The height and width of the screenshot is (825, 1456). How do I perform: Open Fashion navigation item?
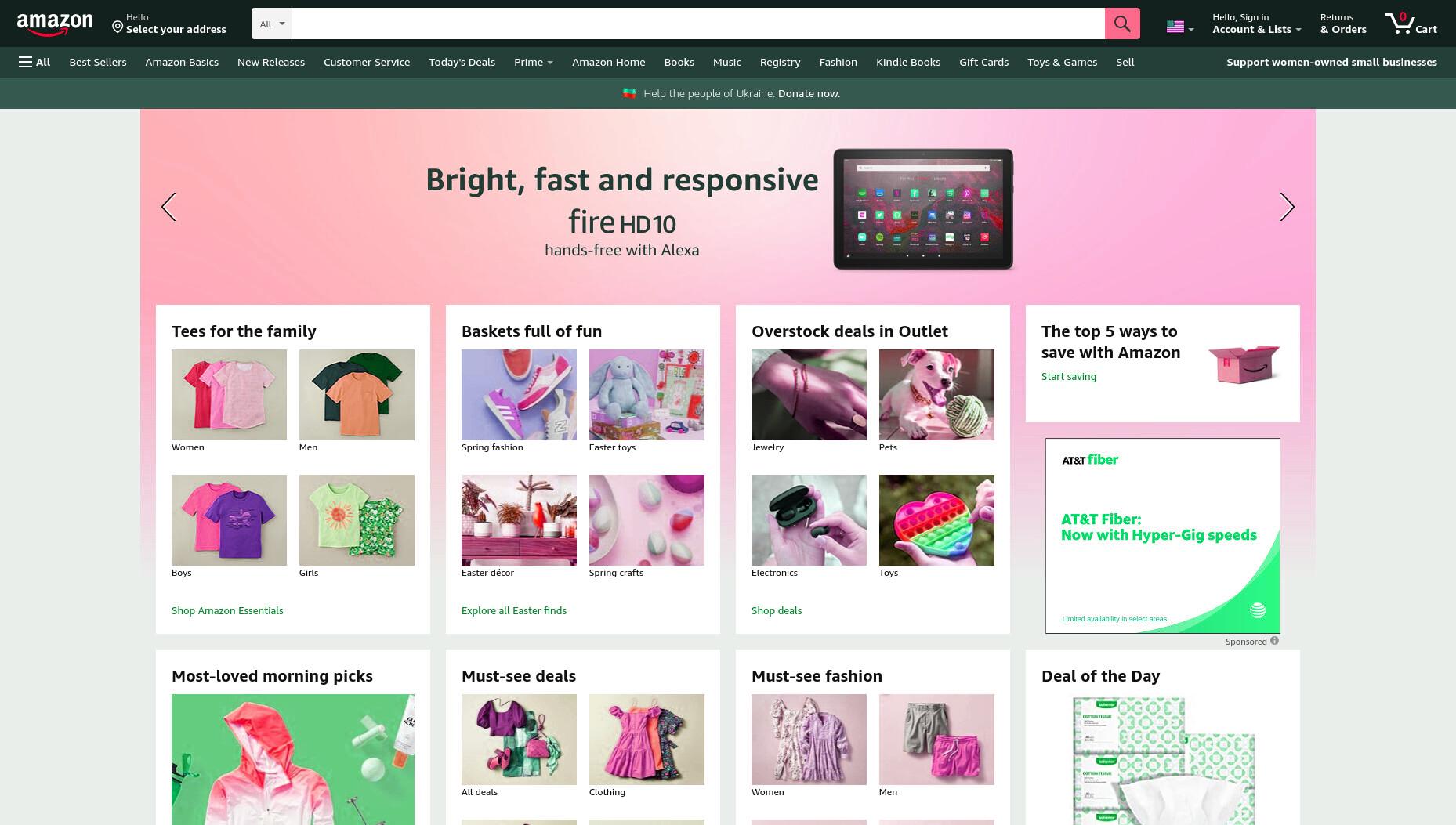(x=838, y=62)
